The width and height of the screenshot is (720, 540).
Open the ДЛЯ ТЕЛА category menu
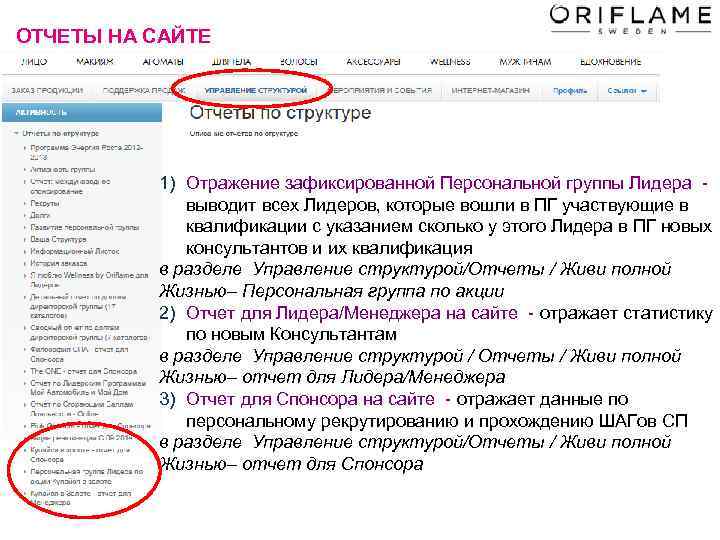[231, 62]
